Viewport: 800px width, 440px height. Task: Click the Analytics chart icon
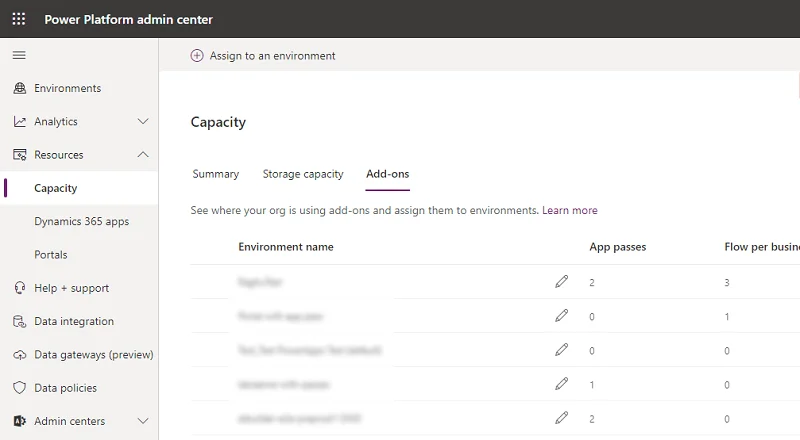coord(19,121)
